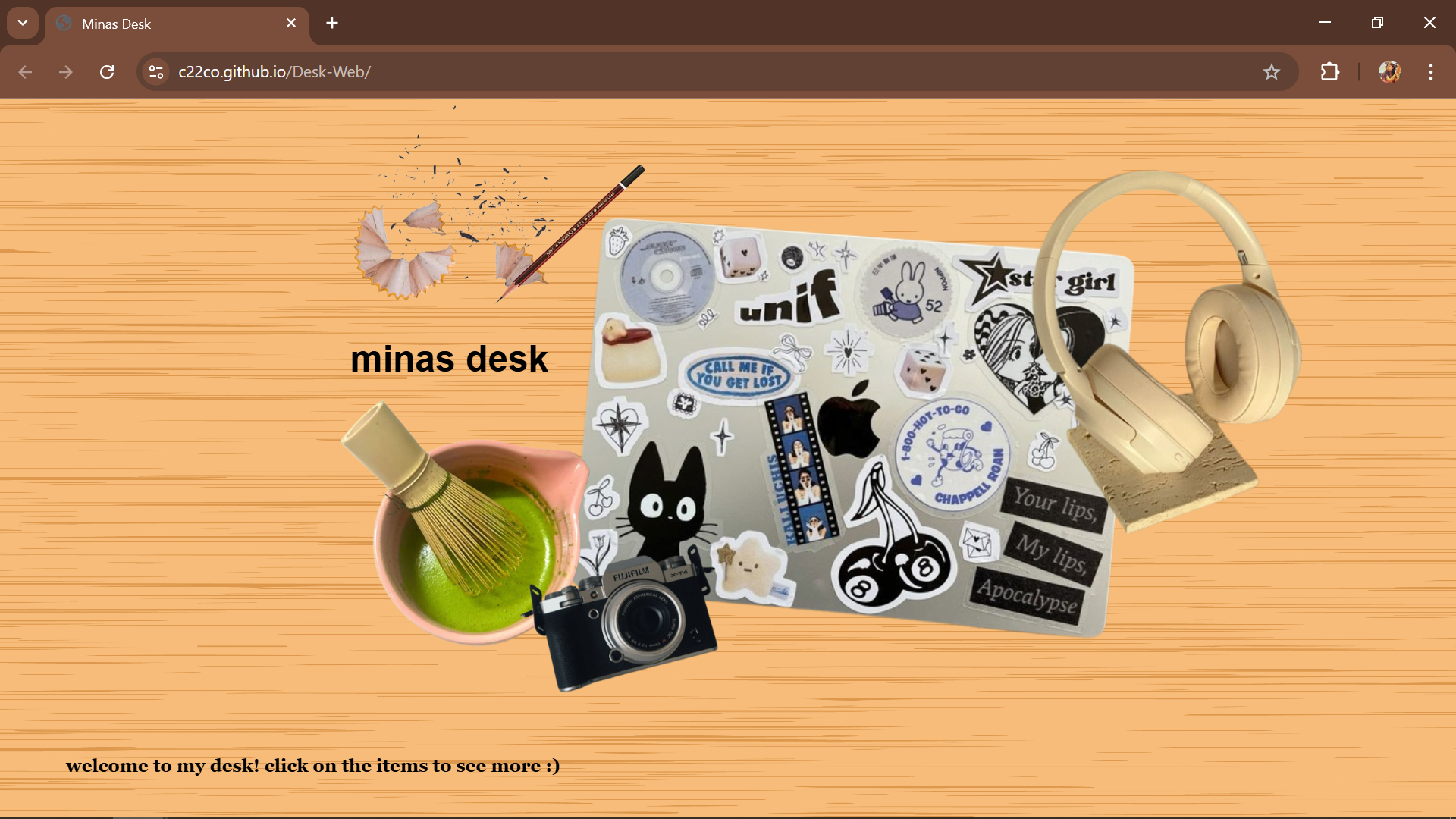Click the 'Your lips,' label sticker

[1056, 505]
